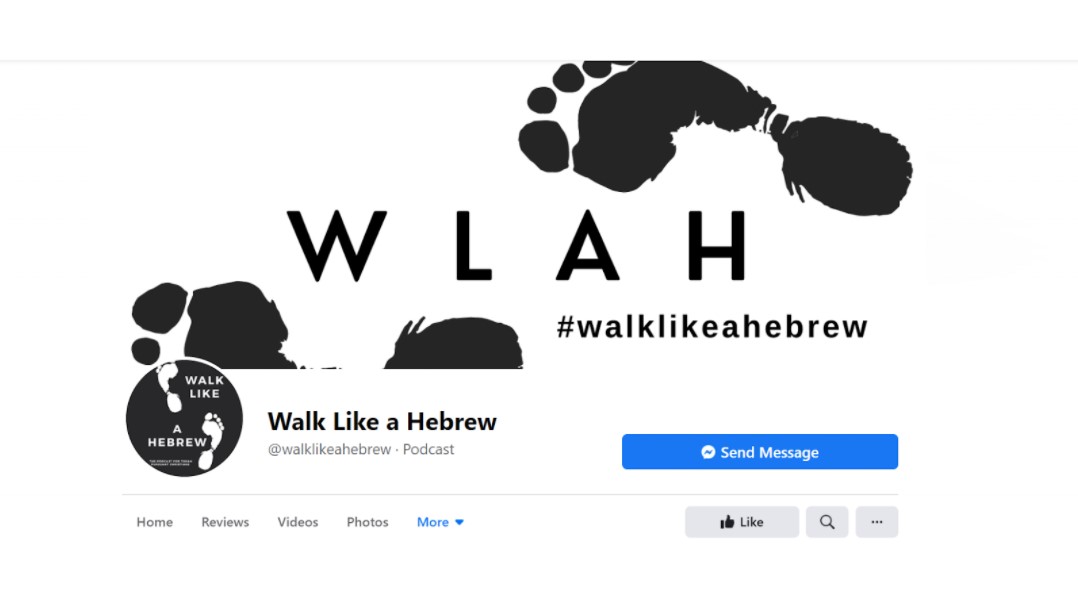Click the #walklikeahebrew hashtag on cover

click(x=712, y=326)
